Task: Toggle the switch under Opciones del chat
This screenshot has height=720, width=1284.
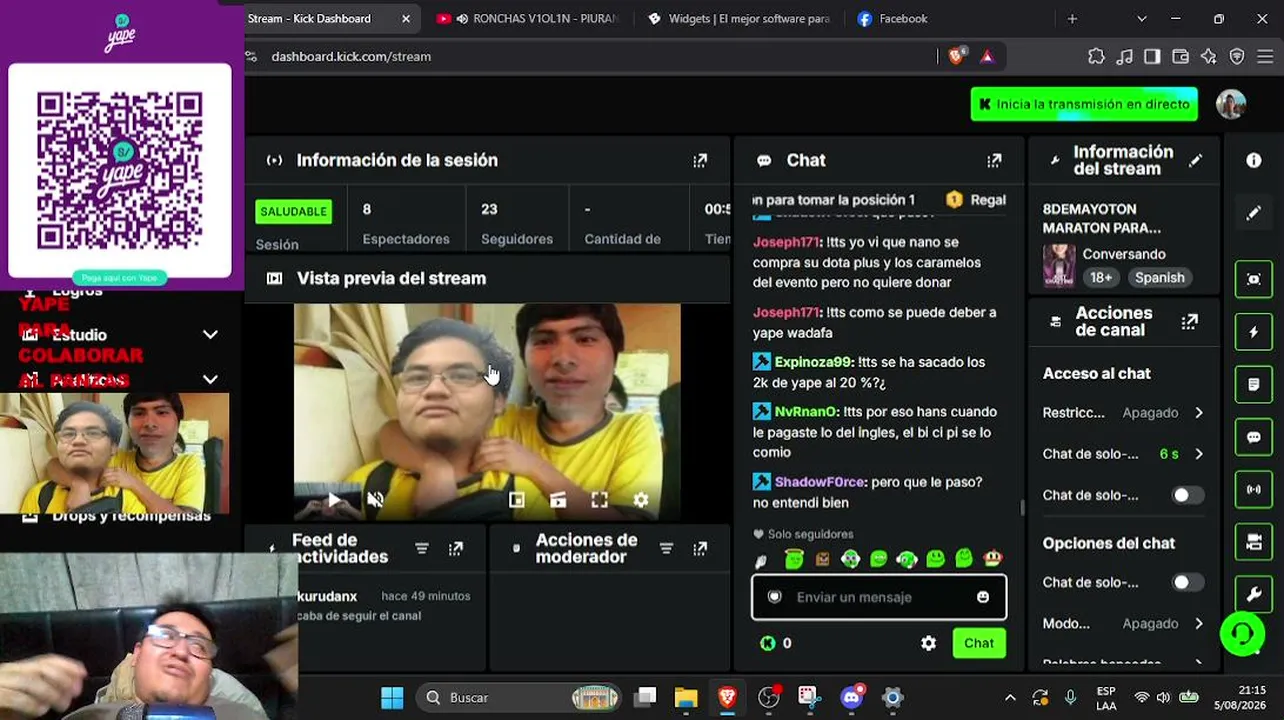Action: point(1187,582)
